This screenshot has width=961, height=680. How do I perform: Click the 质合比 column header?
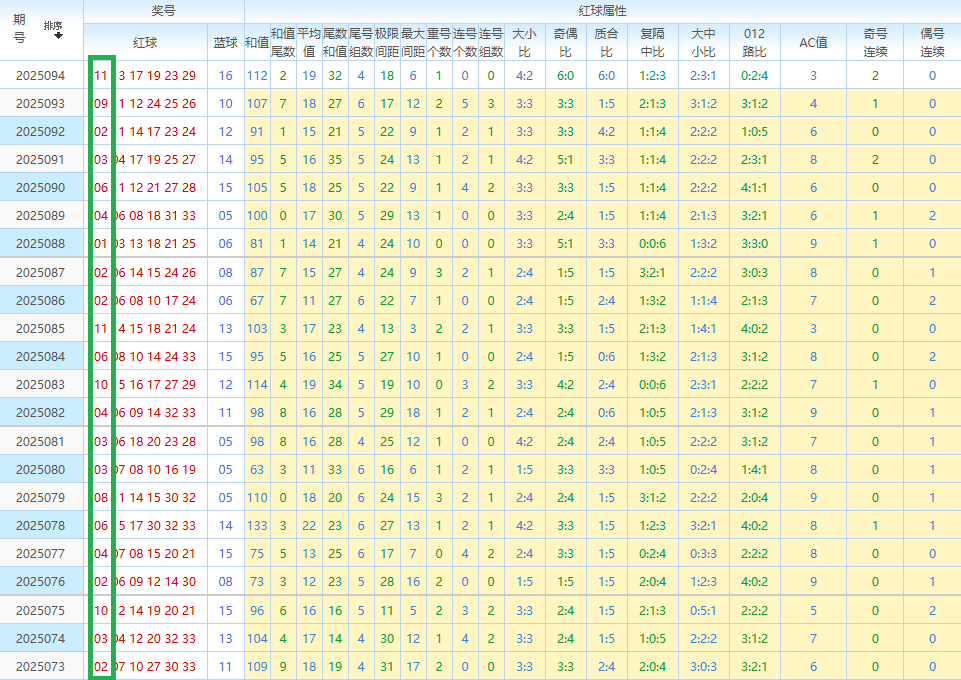(x=606, y=42)
